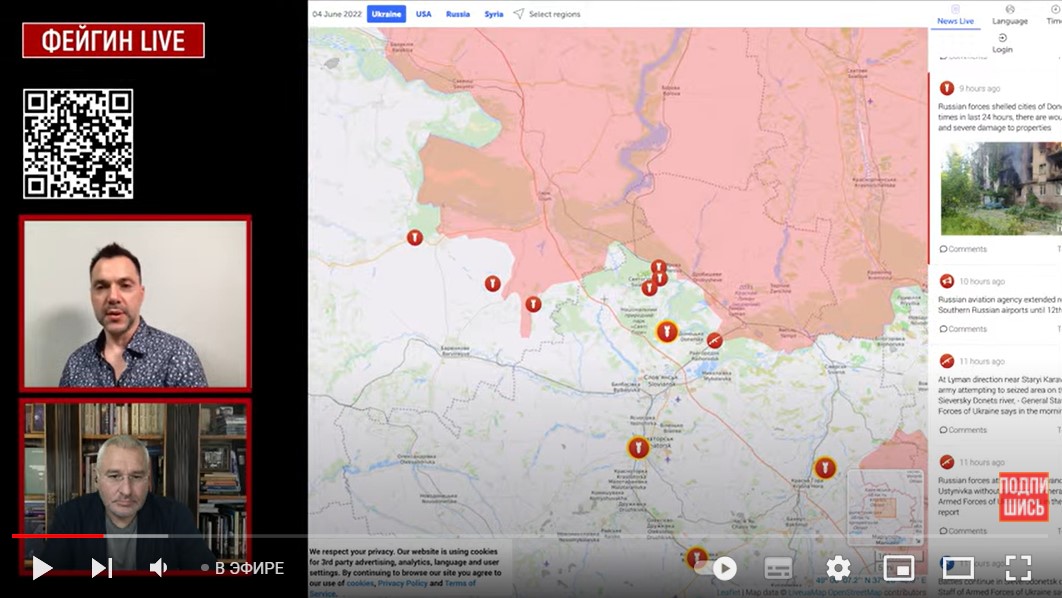Viewport: 1062px width, 598px height.
Task: Switch to the Russia region tab
Action: 458,14
